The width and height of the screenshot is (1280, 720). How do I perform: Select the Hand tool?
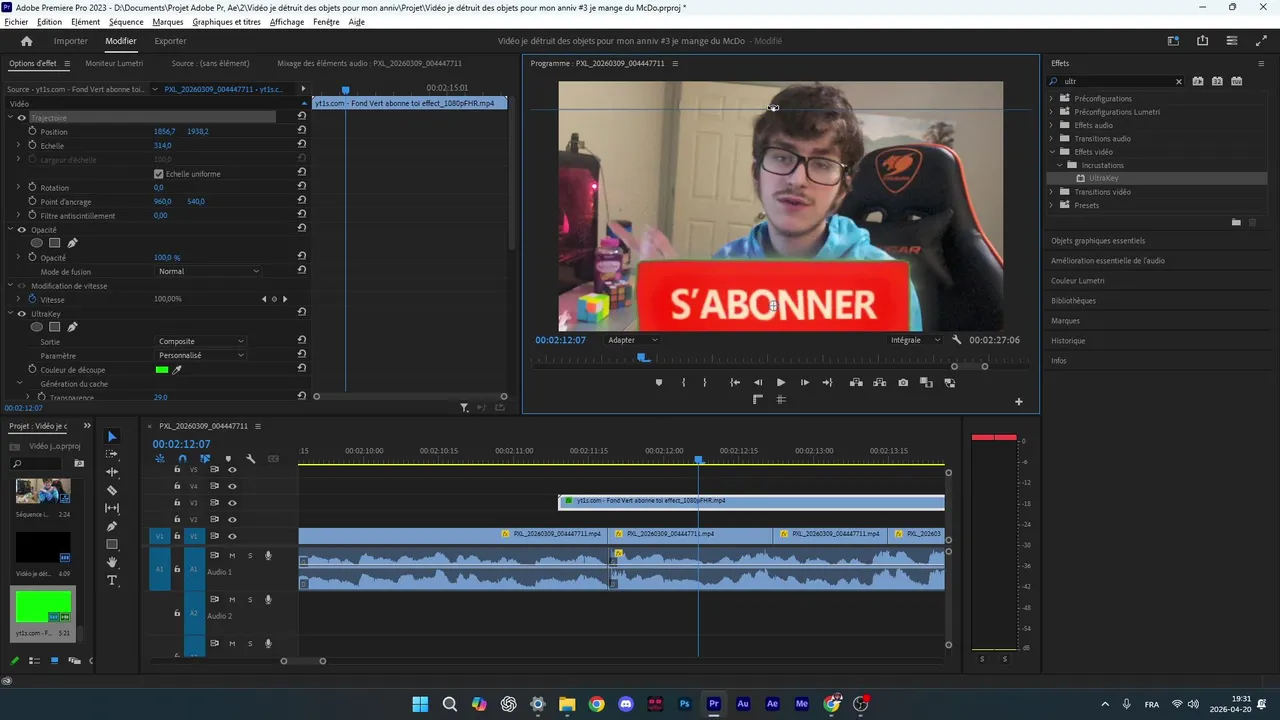[x=112, y=562]
